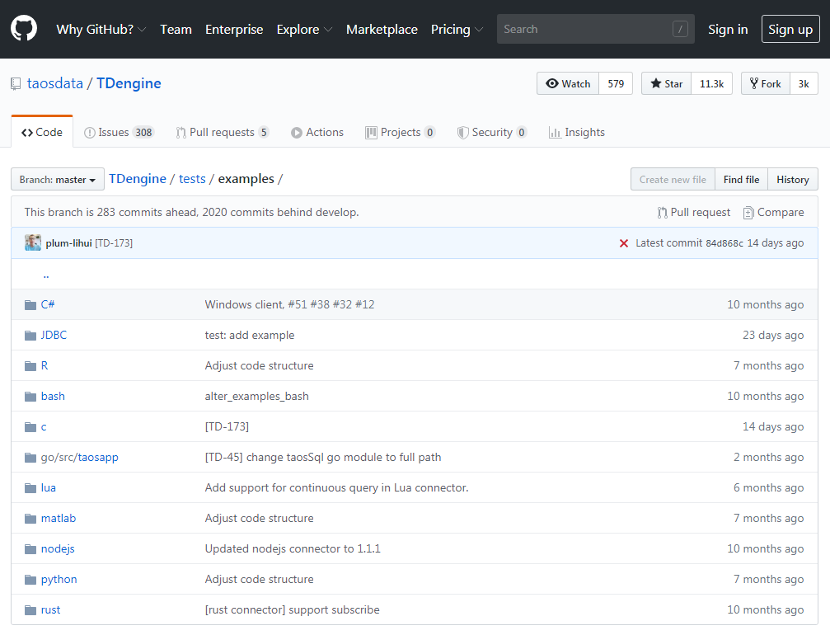Screen dimensions: 830x634
Task: Open the TDengine repository title link
Action: point(129,83)
